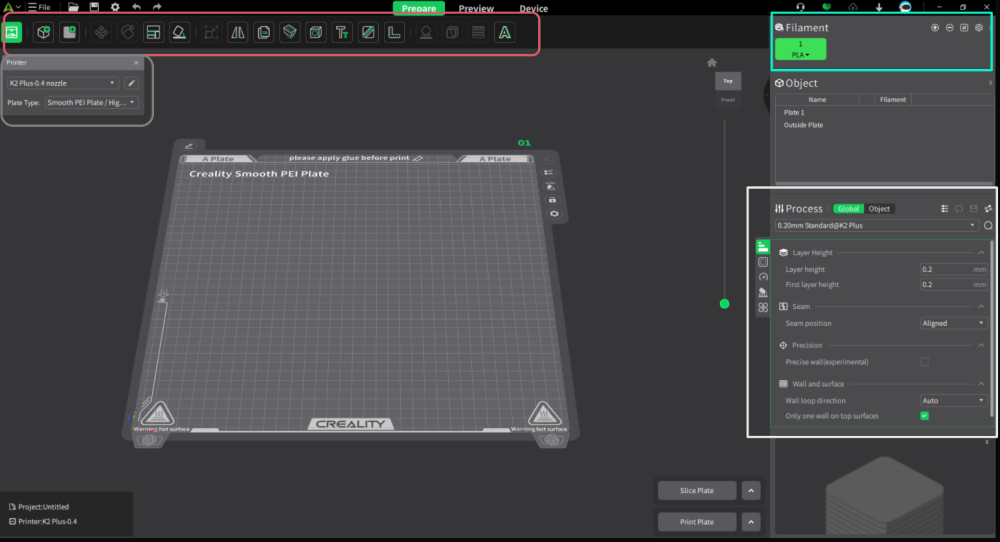
Task: Click the headset support icon in title bar
Action: 800,7
